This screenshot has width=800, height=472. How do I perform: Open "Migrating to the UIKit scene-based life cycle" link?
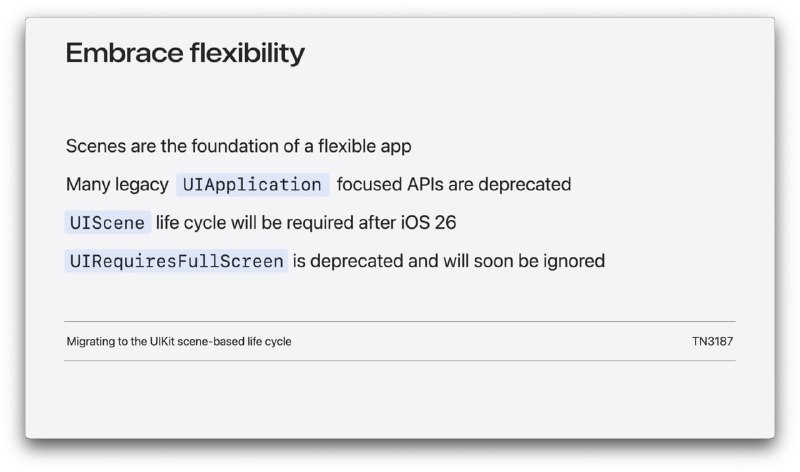point(179,341)
